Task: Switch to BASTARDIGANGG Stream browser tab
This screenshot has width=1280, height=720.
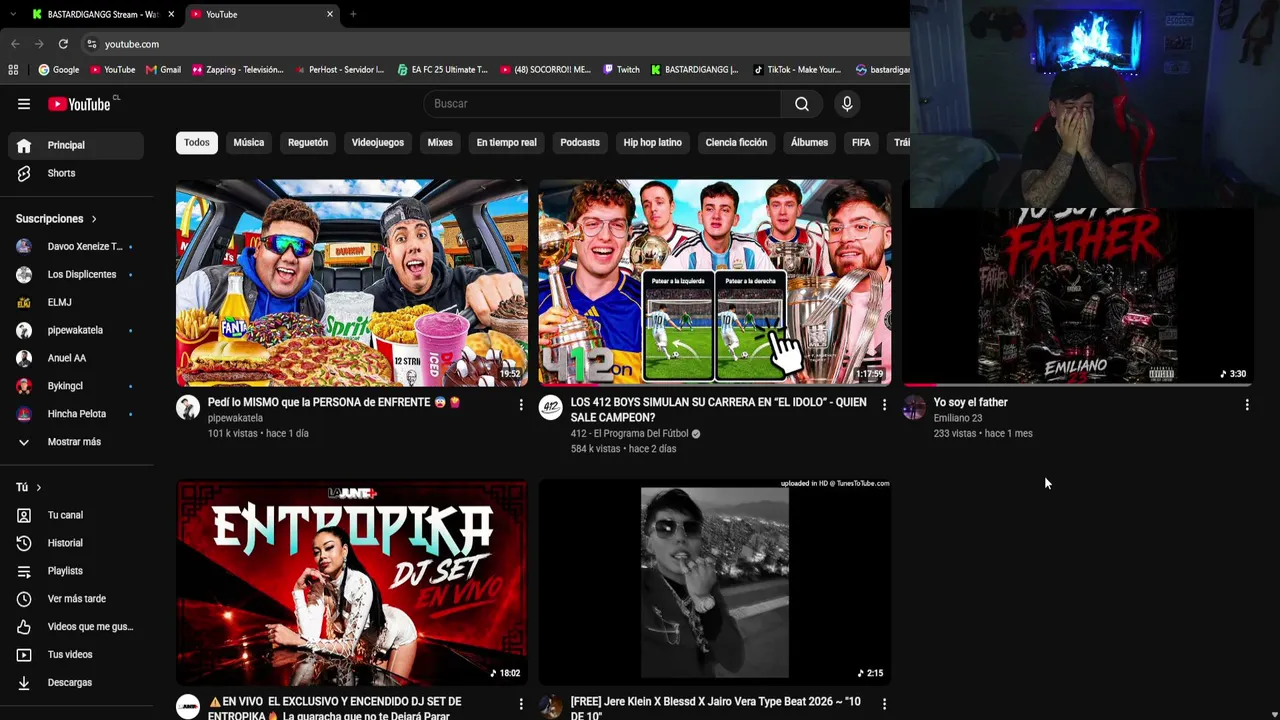Action: 102,14
